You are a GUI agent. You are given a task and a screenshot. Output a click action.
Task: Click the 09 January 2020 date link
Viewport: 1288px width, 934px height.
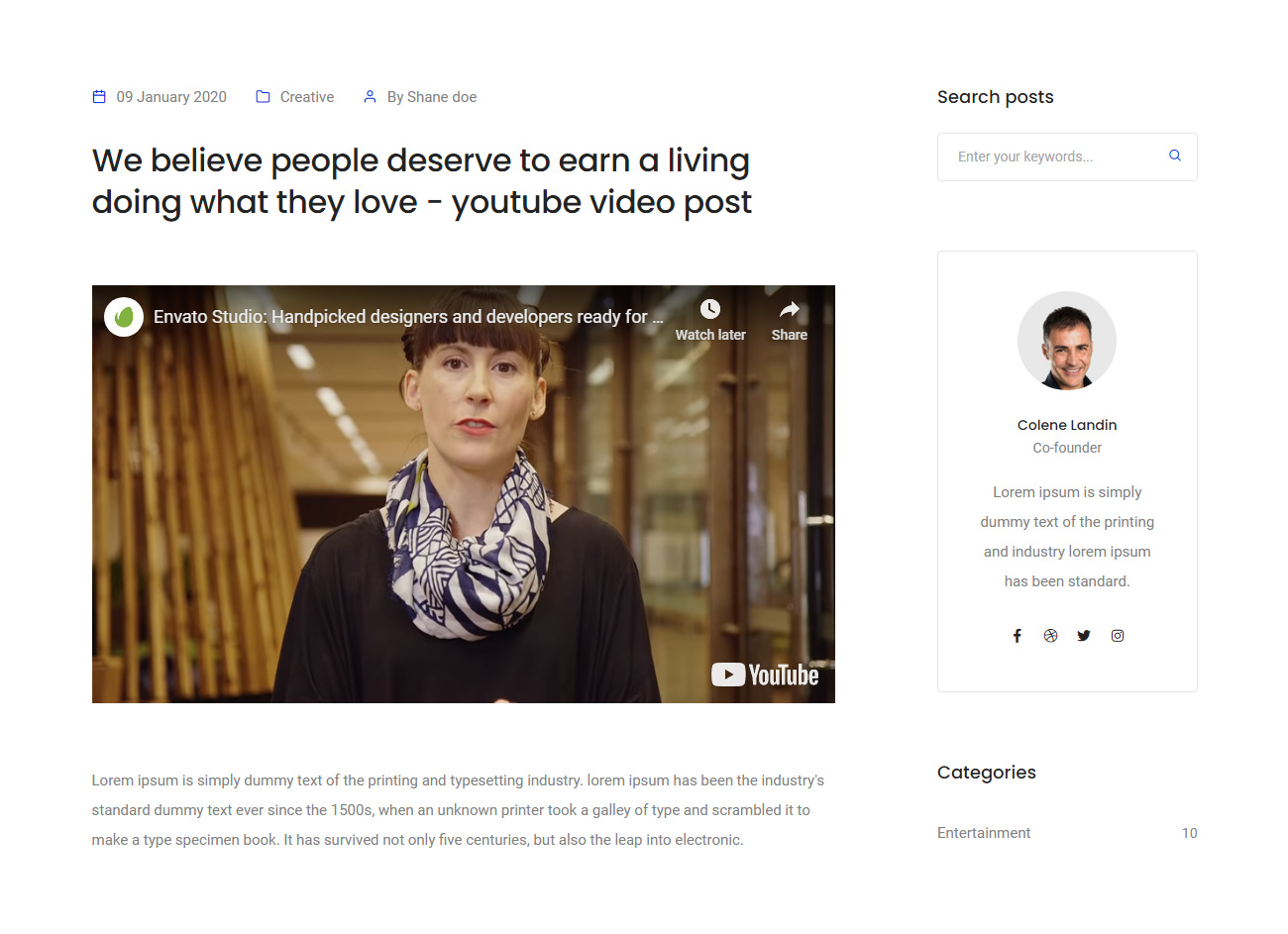[171, 97]
